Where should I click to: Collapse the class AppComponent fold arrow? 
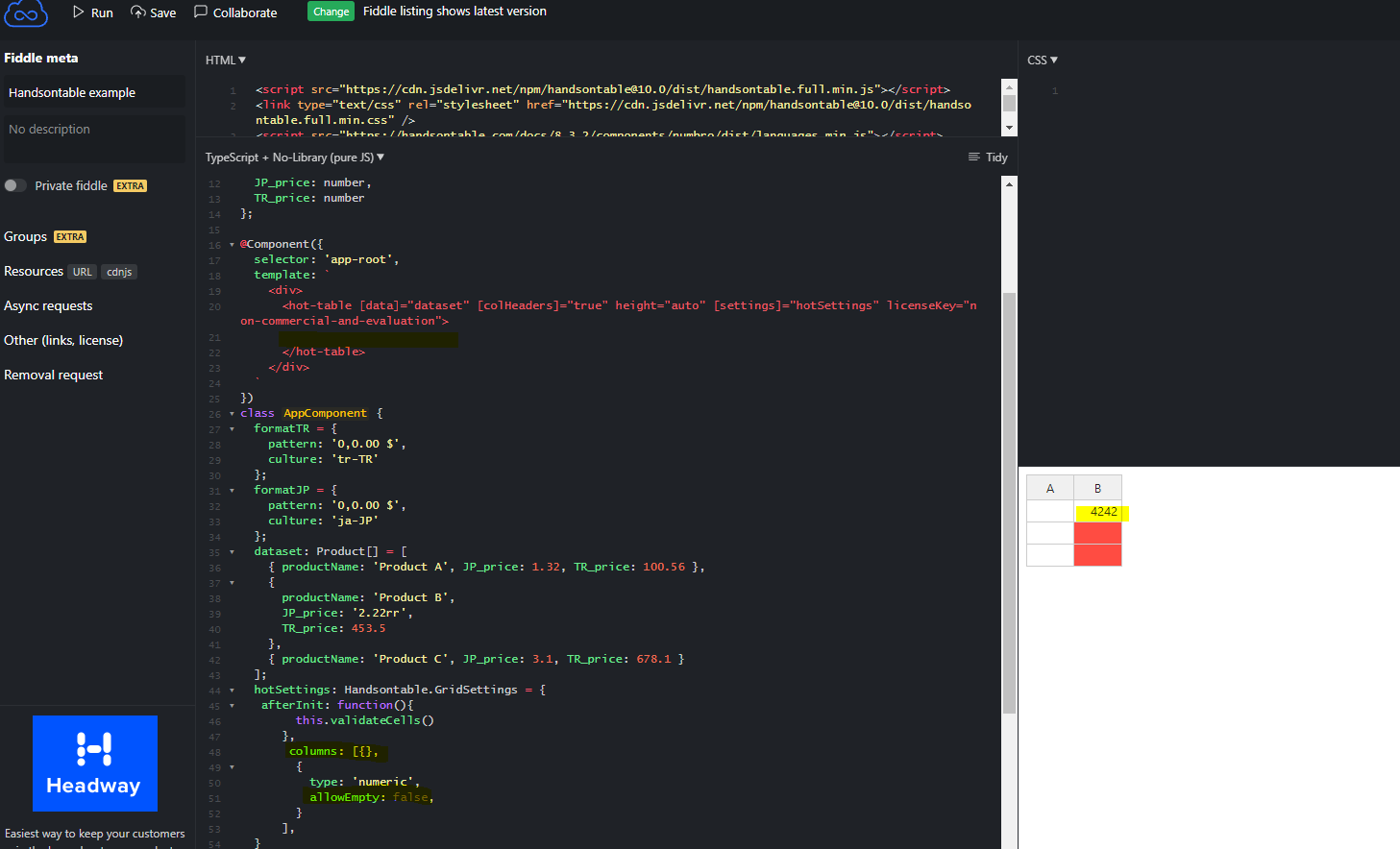[232, 414]
